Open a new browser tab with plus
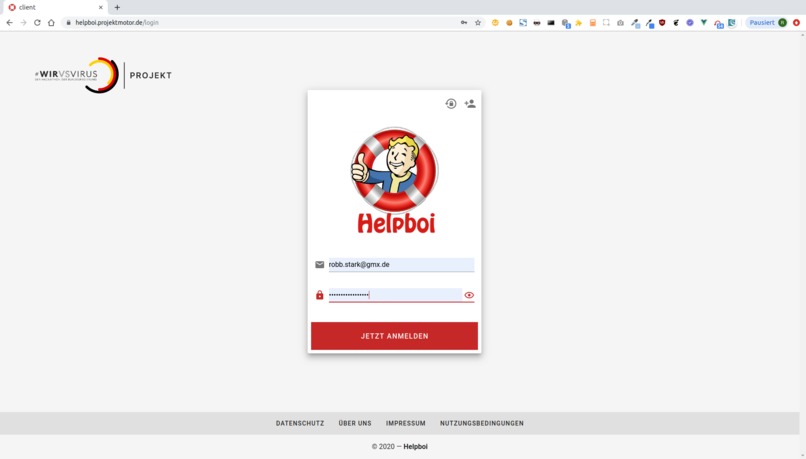Viewport: 806px width, 459px height. pos(117,7)
